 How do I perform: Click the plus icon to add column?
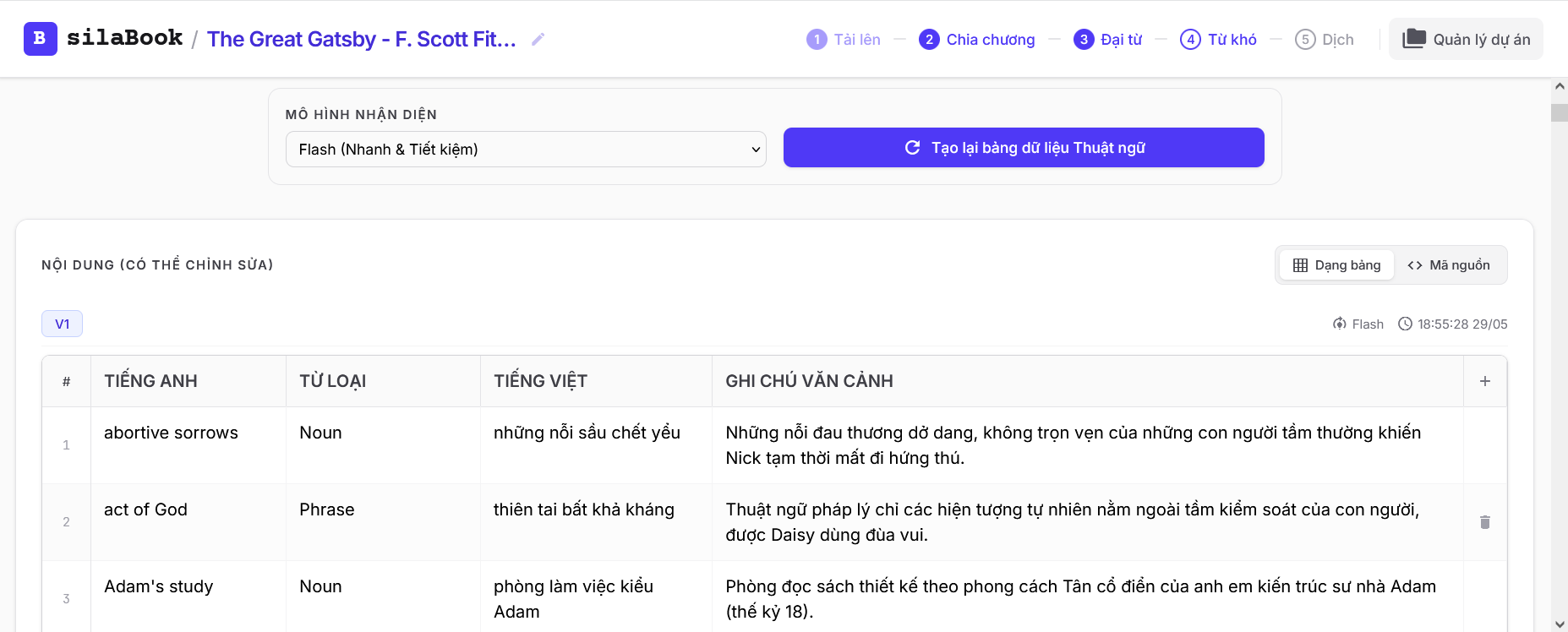1485,381
